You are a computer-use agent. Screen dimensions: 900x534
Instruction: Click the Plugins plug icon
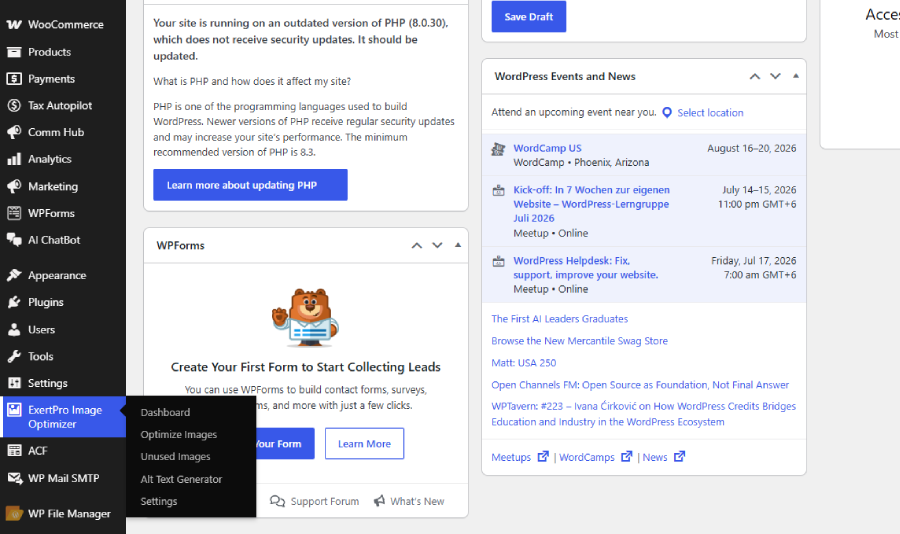coord(14,303)
